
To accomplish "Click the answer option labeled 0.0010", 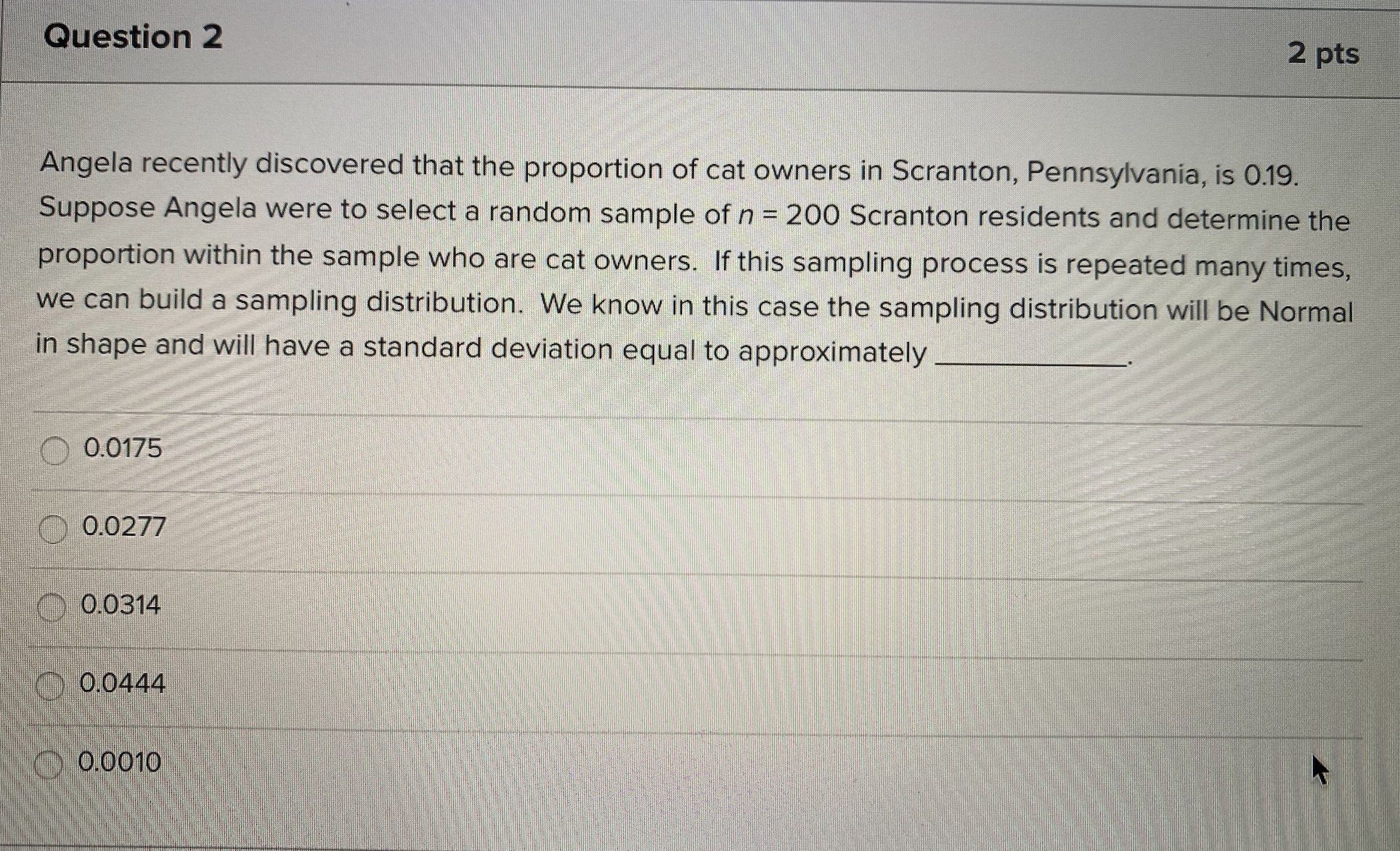I will click(120, 762).
